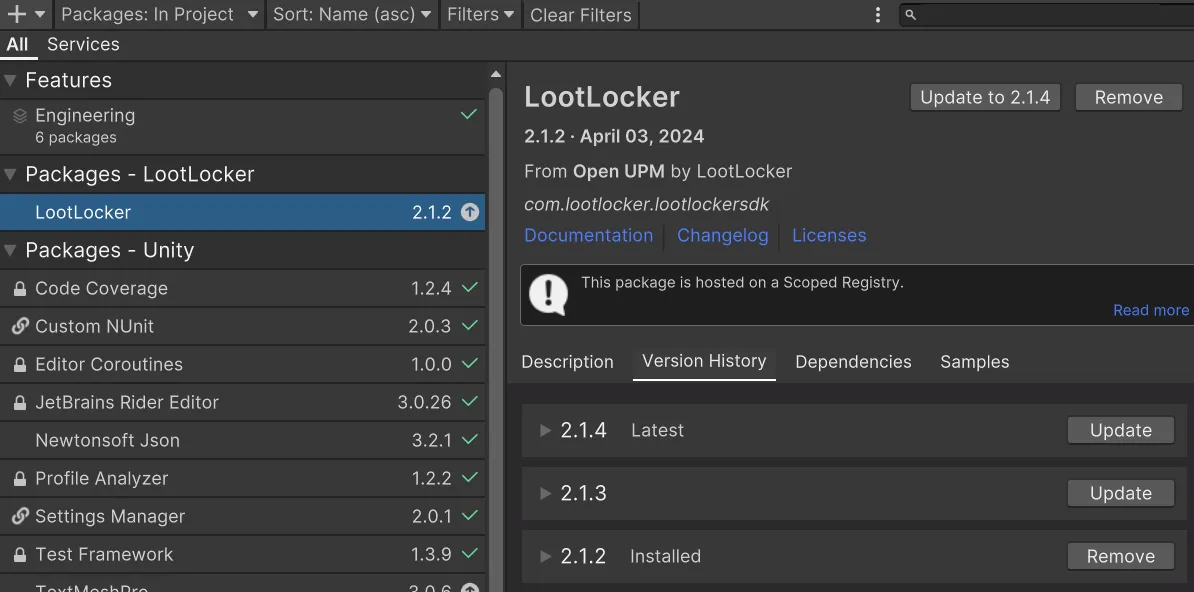1194x592 pixels.
Task: Click the lock icon beside Editor Coroutines
Action: pyautogui.click(x=20, y=364)
